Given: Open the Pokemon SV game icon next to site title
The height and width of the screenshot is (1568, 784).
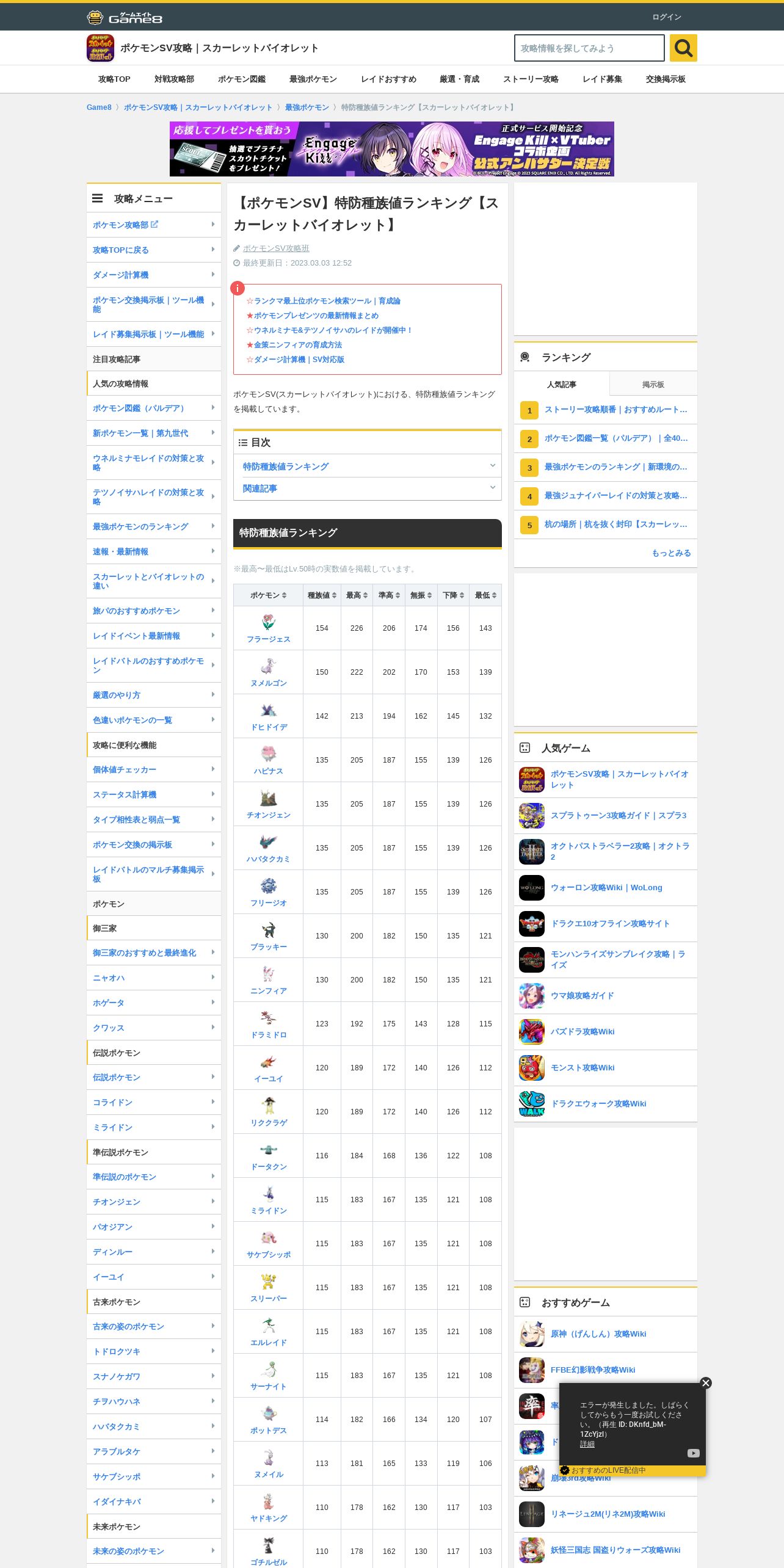Looking at the screenshot, I should point(100,48).
